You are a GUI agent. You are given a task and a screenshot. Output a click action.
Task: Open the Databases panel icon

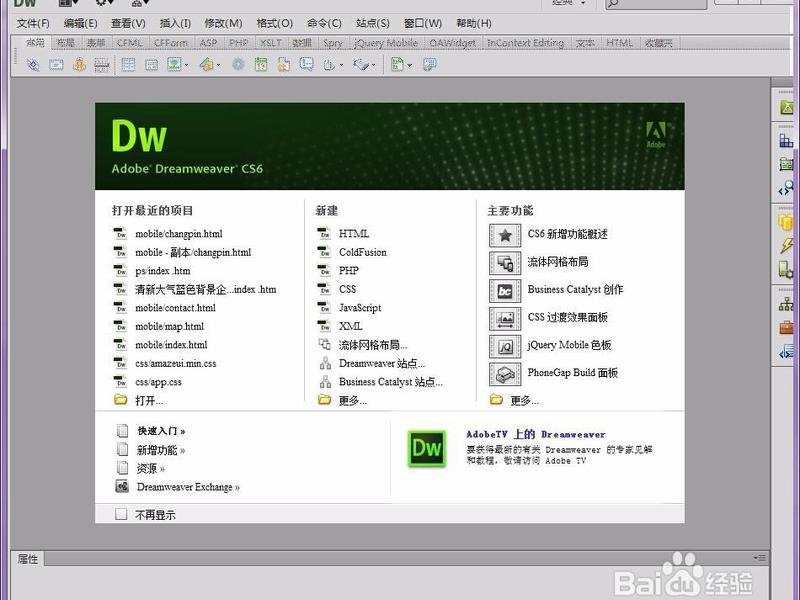click(786, 222)
